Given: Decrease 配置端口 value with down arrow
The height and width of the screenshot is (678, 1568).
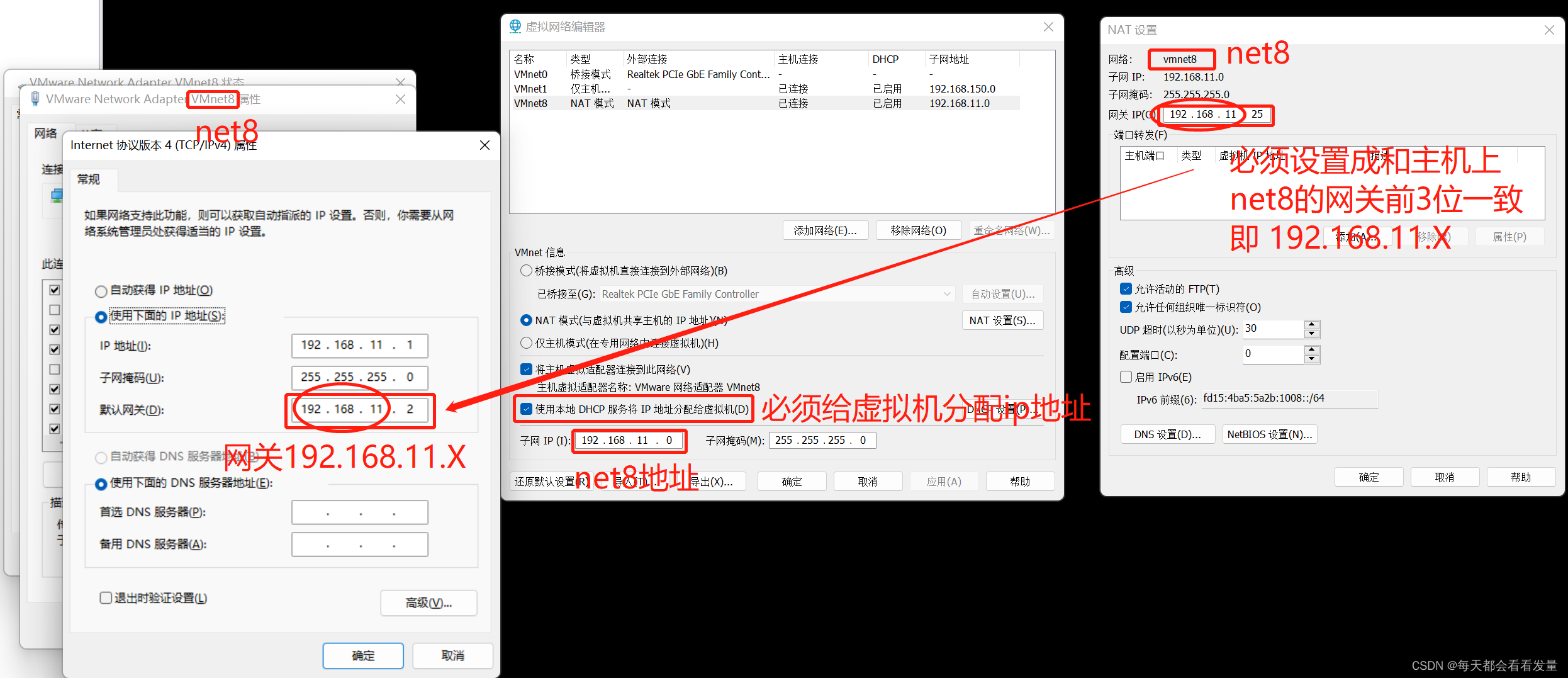Looking at the screenshot, I should [1312, 359].
